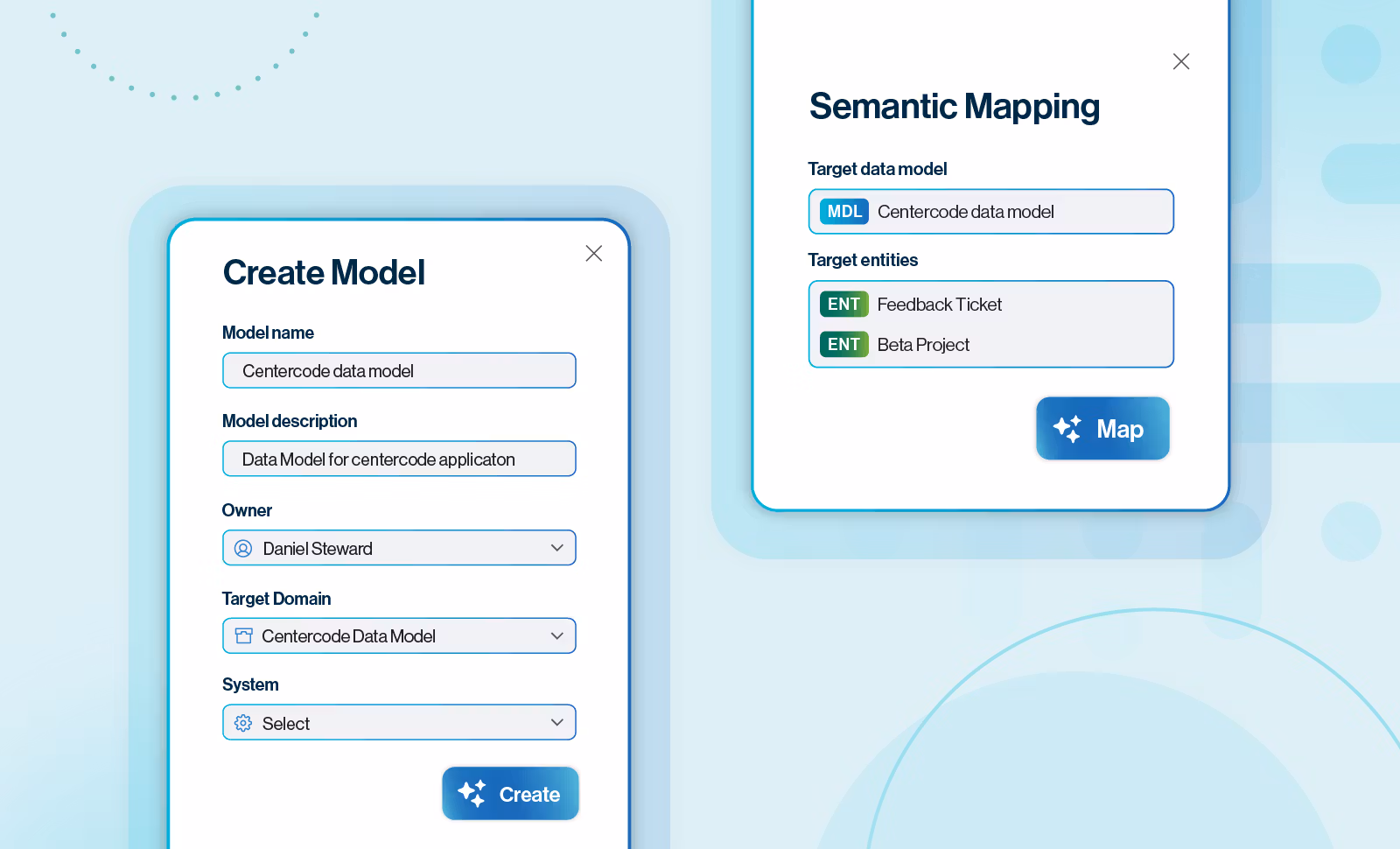Expand the Target Domain dropdown chevron
Viewport: 1400px width, 849px height.
pyautogui.click(x=556, y=636)
